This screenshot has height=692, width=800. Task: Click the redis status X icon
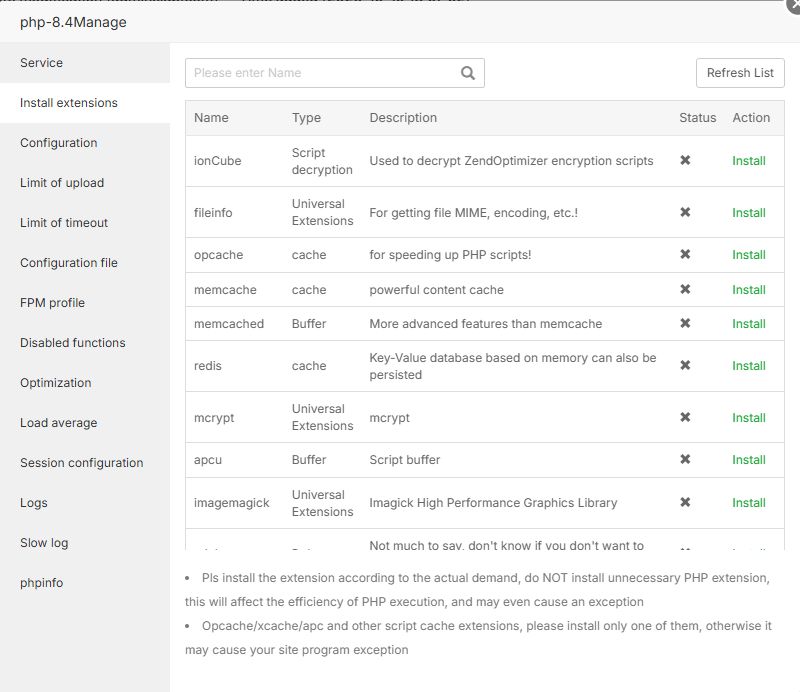click(x=685, y=365)
